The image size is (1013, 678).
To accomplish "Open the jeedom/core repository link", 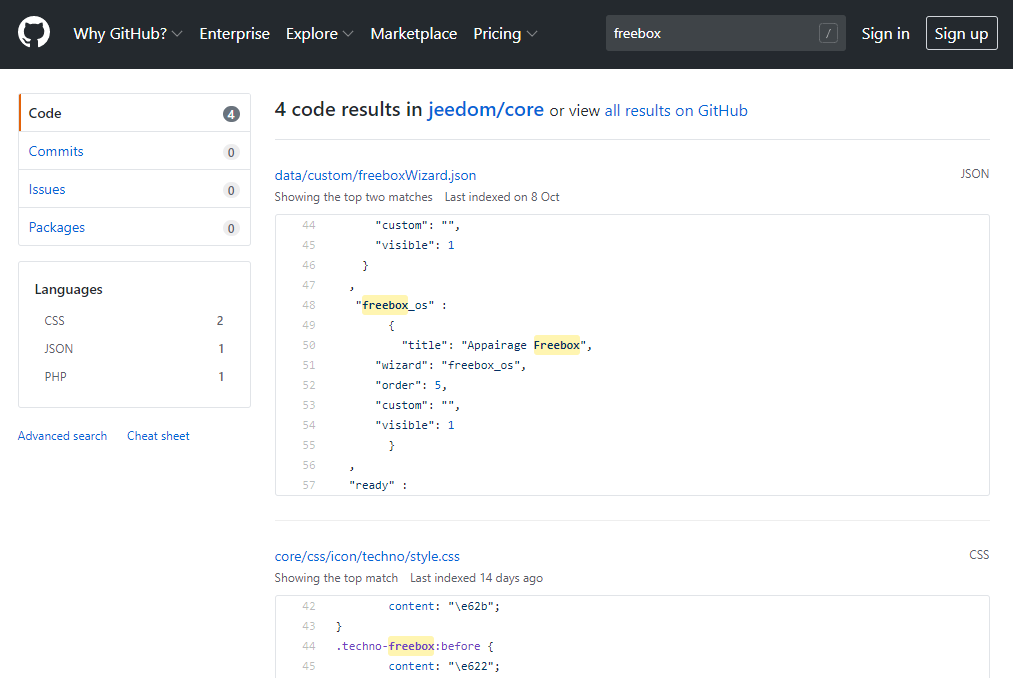I will point(486,110).
